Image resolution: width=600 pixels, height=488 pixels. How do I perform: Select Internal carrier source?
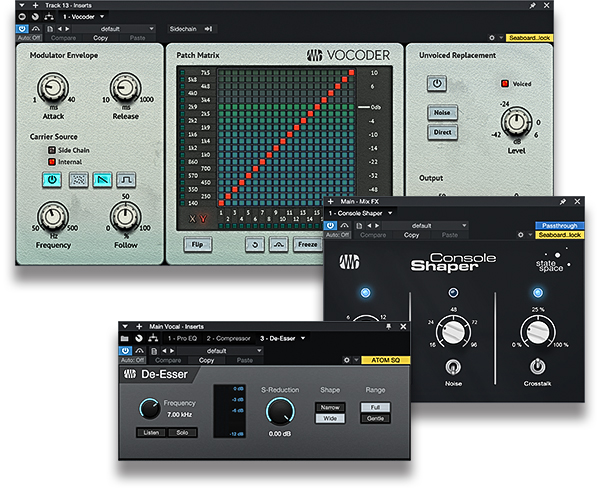pos(52,162)
